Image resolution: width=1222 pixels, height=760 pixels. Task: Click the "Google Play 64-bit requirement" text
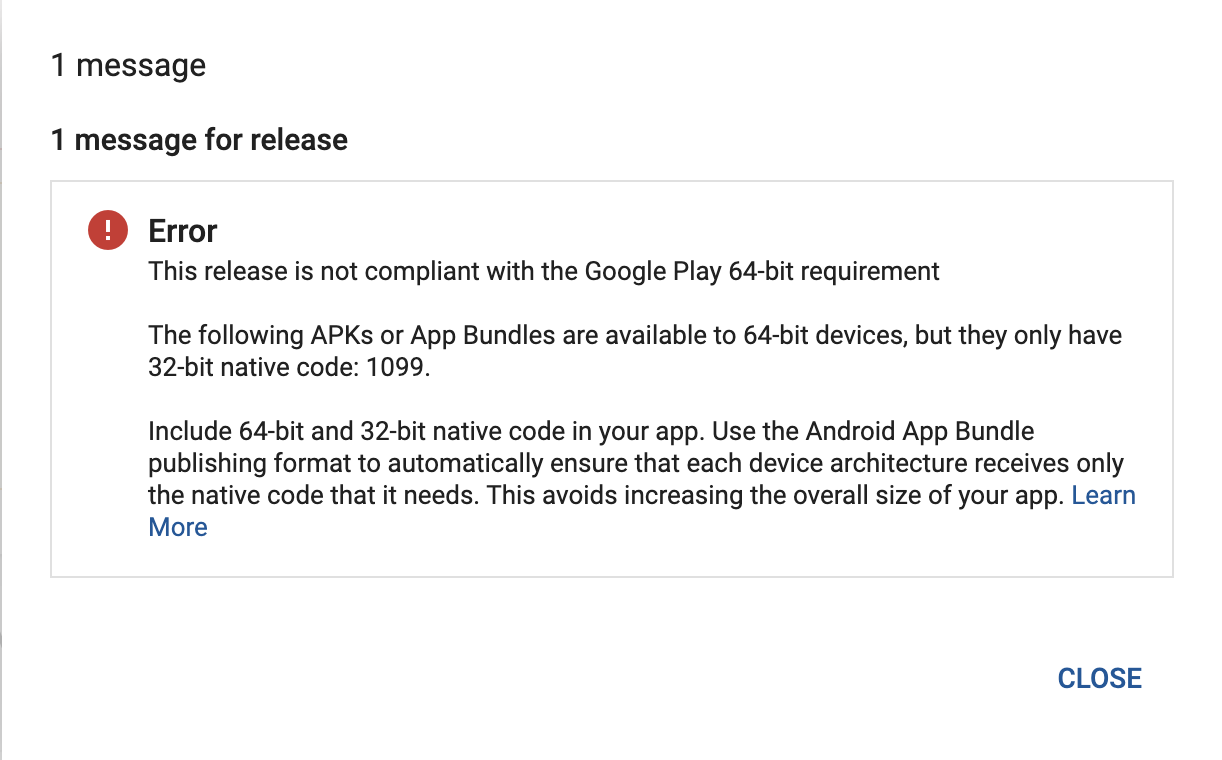click(x=762, y=271)
